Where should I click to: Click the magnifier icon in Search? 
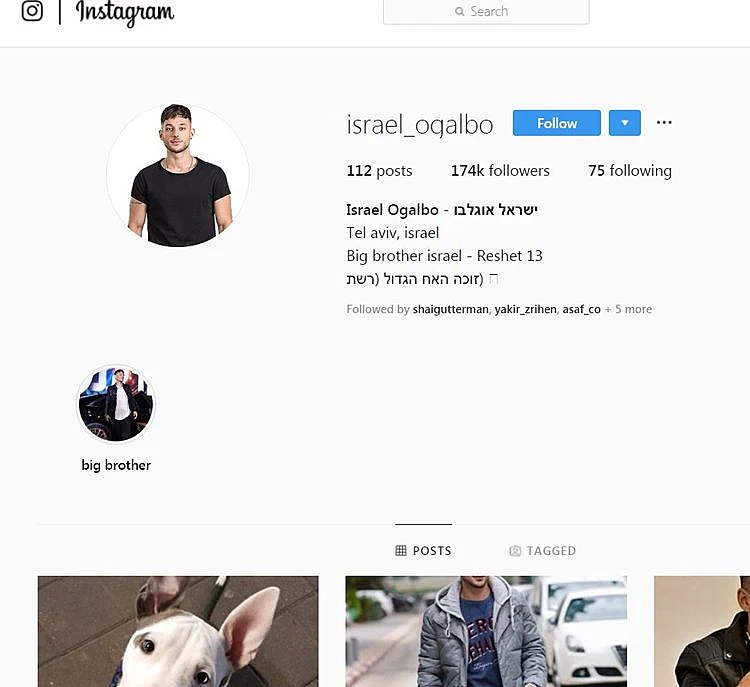click(460, 11)
